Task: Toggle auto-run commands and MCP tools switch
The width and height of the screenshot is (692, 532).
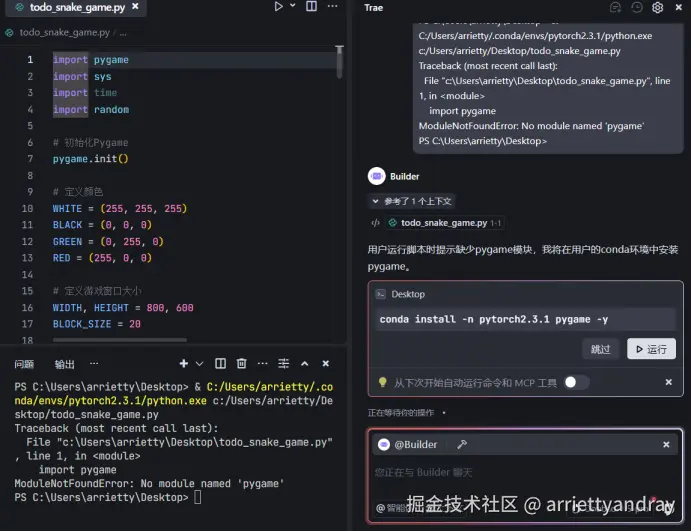Action: 577,382
